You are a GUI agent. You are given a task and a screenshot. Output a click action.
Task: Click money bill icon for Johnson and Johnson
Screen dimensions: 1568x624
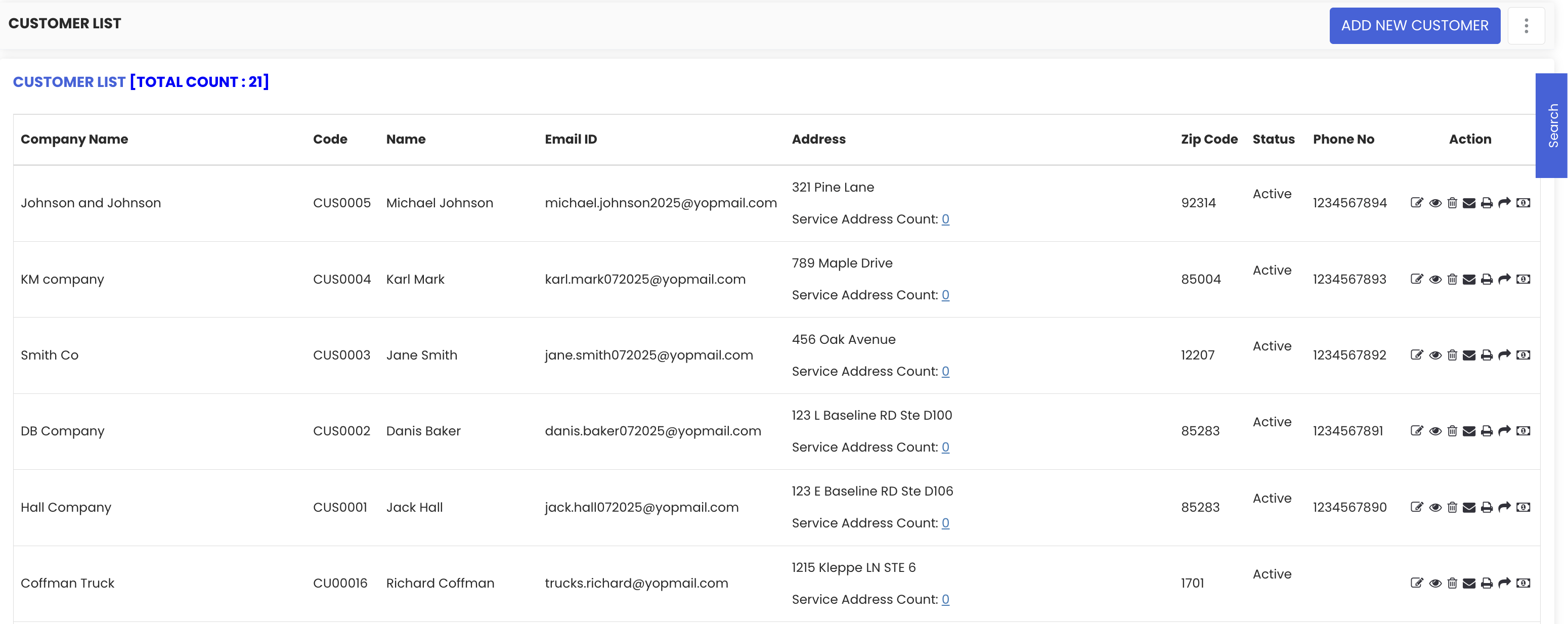(1523, 203)
